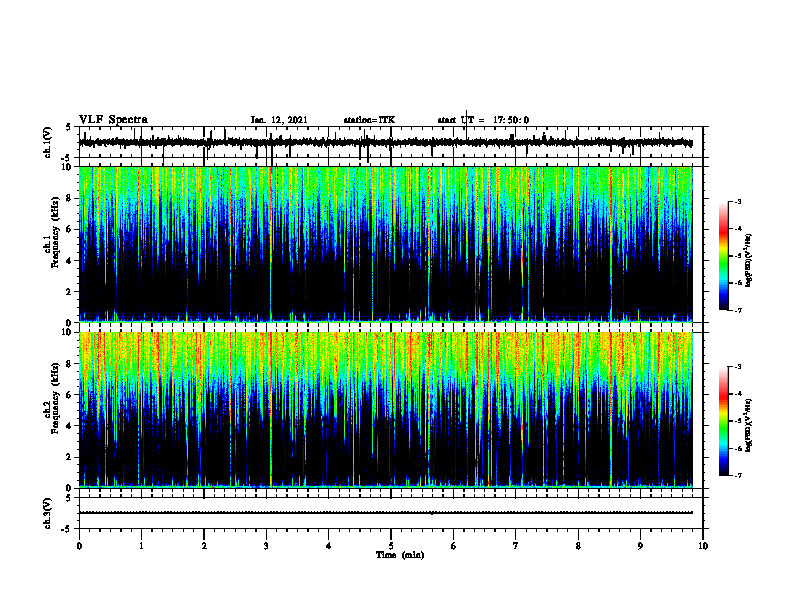Select the date label "Jan. 12, 2021"

click(x=279, y=120)
